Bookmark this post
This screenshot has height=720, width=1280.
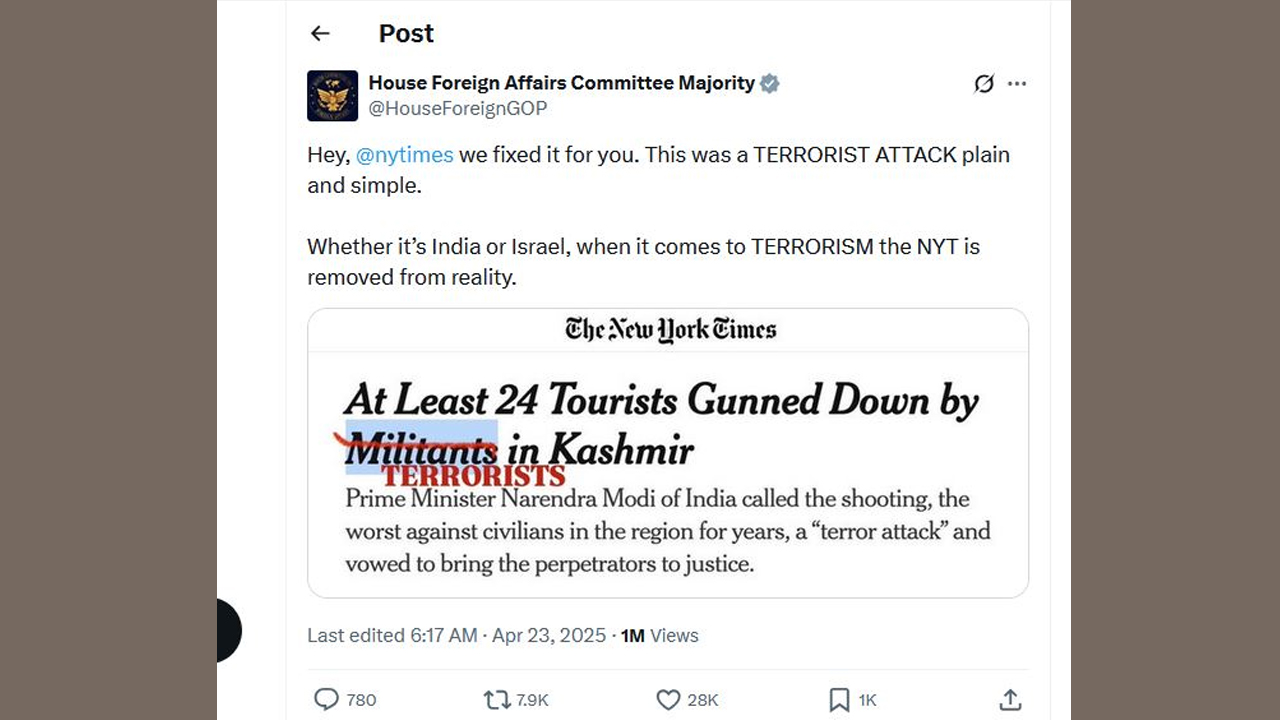(839, 699)
